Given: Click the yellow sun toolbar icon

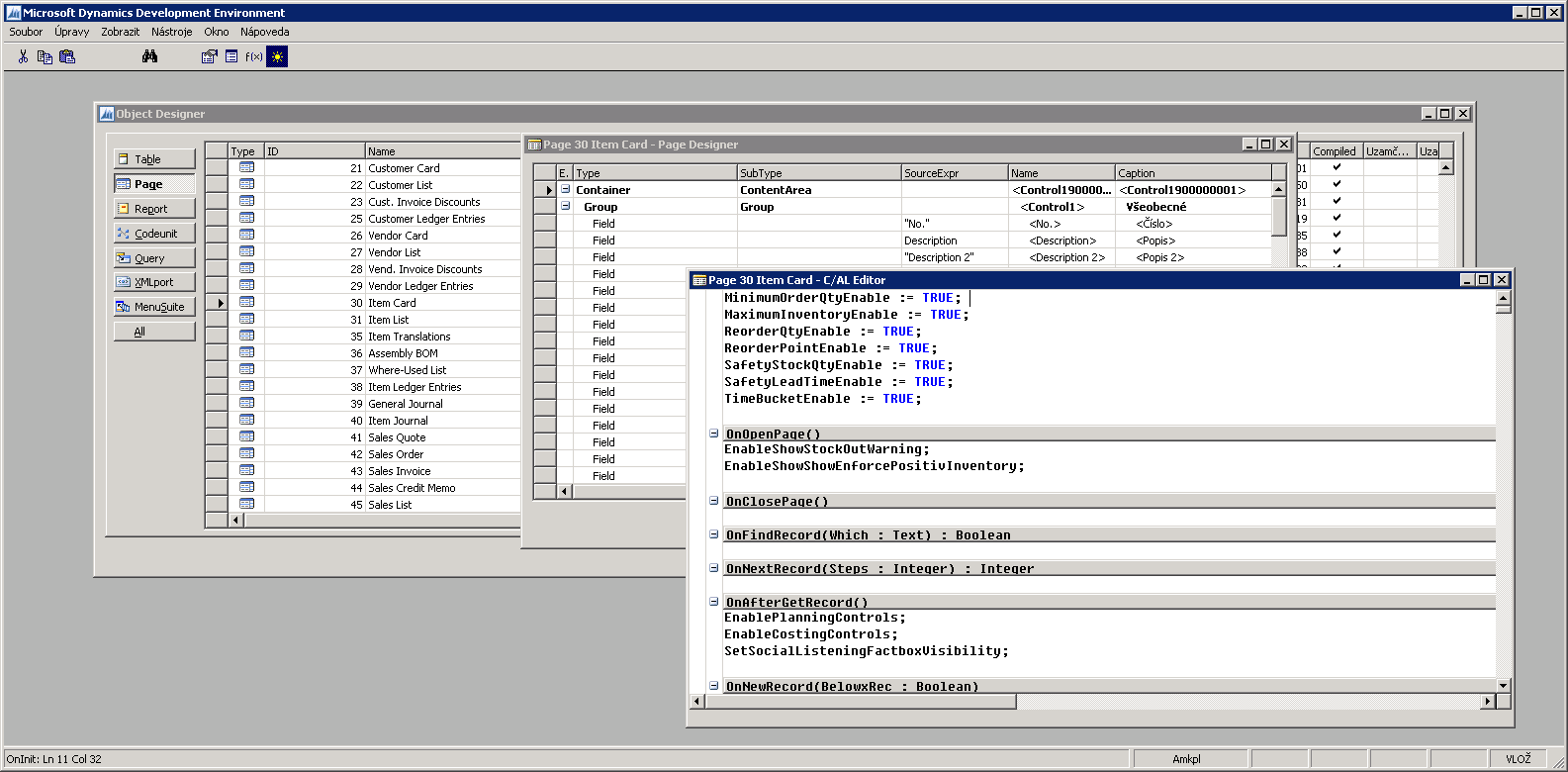Looking at the screenshot, I should point(277,56).
